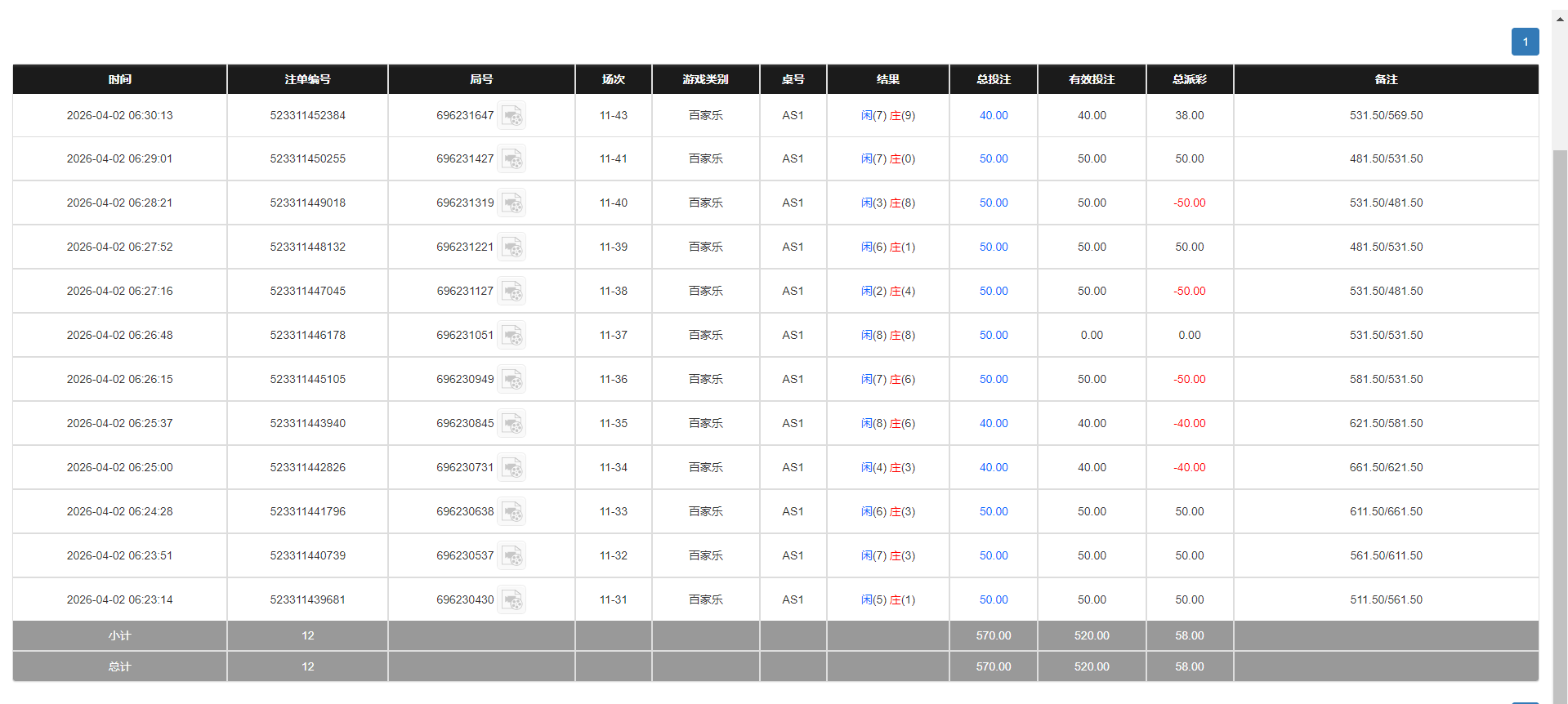View video replay of round 696231127
Screen dimensions: 1568x704
coord(512,292)
